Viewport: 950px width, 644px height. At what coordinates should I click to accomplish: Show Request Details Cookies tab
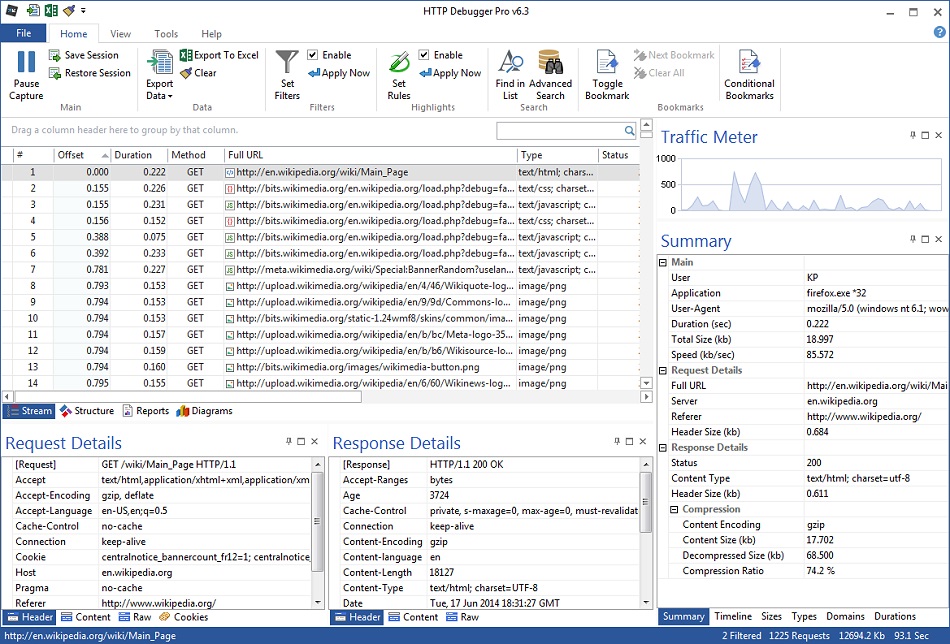(x=184, y=617)
